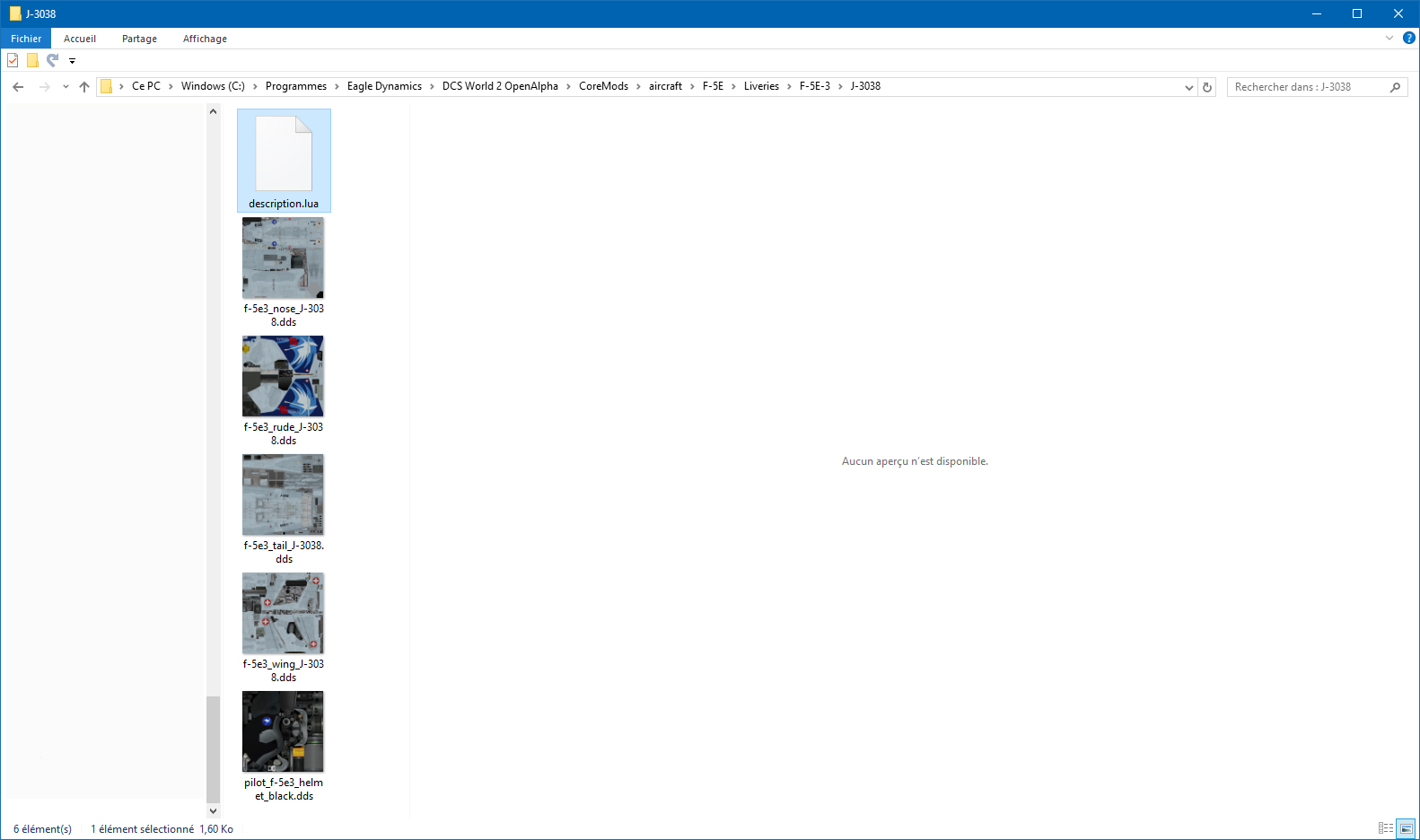
Task: Click the f-5e3_wing_J-3038.dds file name
Action: tap(284, 670)
